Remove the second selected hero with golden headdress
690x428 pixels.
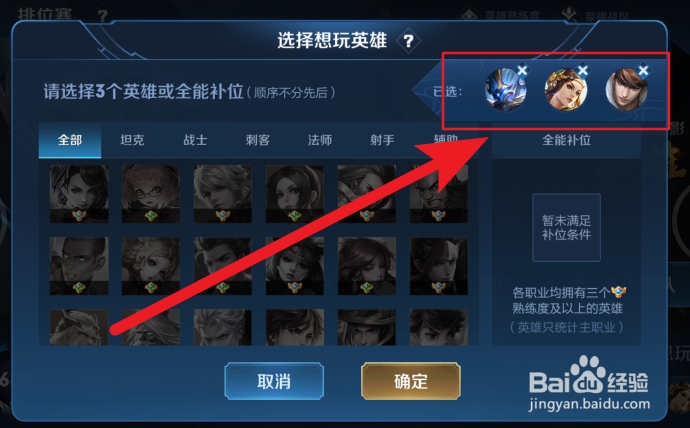(x=583, y=70)
